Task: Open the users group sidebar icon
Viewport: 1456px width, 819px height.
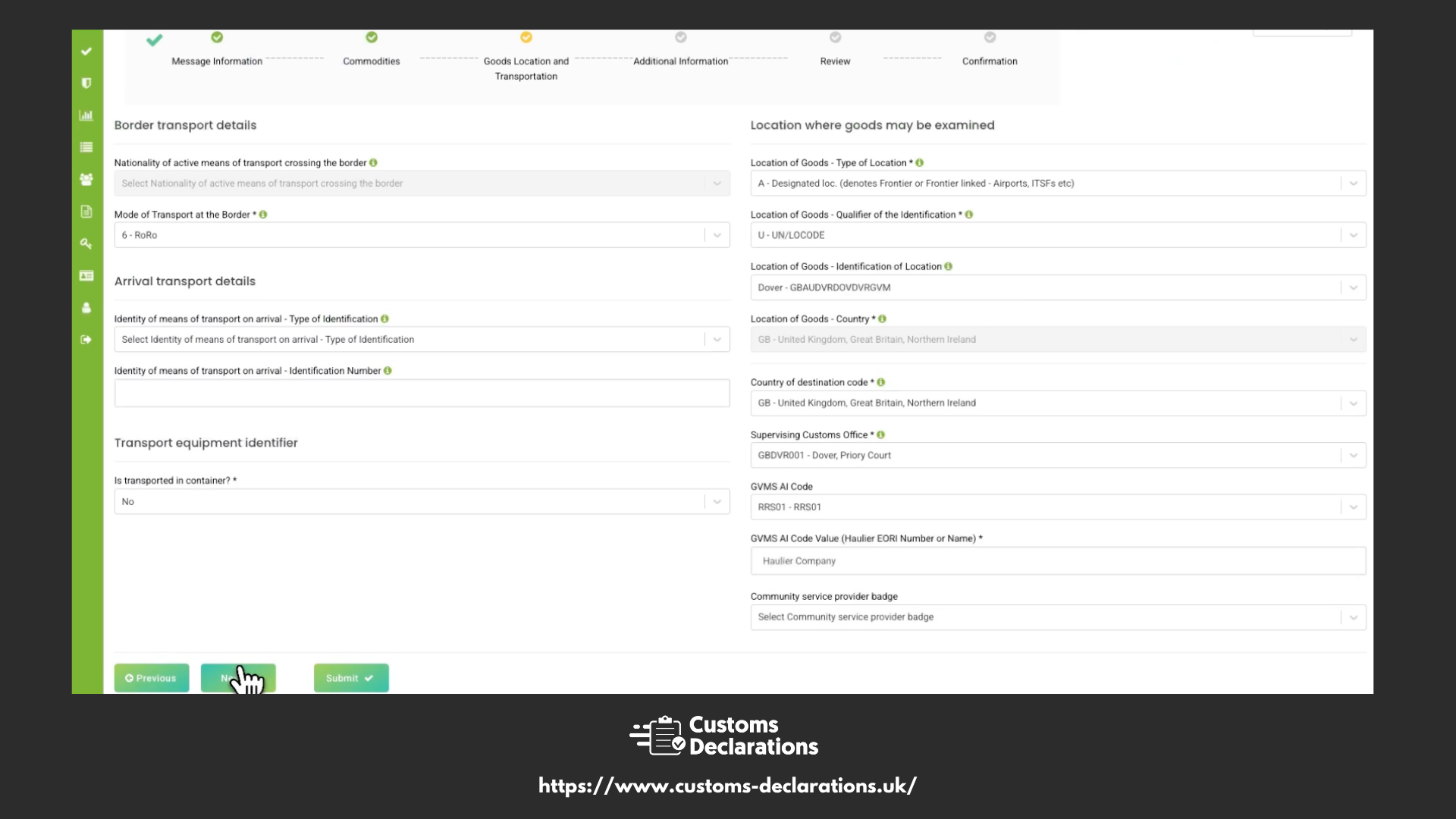Action: tap(86, 180)
